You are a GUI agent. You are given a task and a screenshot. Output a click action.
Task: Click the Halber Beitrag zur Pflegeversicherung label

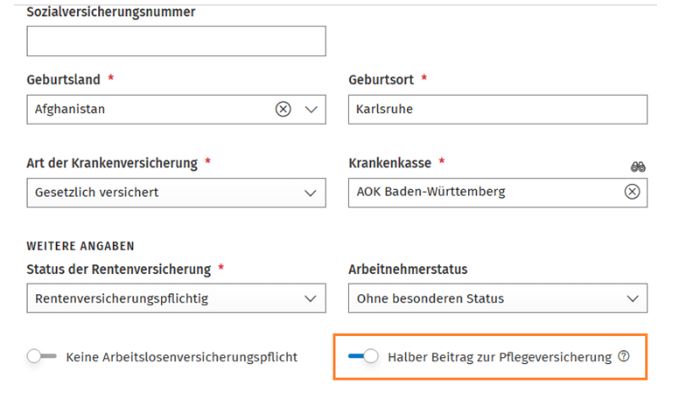click(x=499, y=357)
